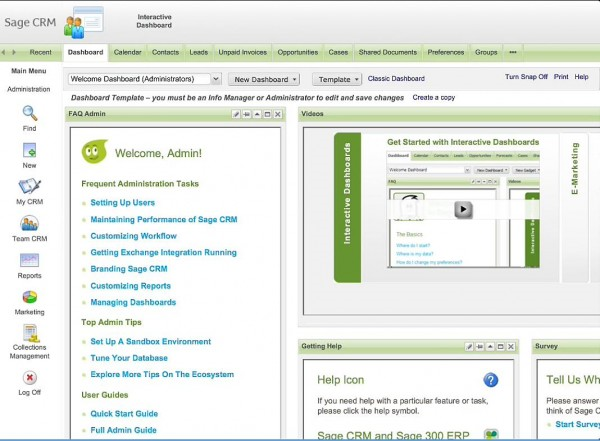Click the back arrow beside Recent
Image resolution: width=602 pixels, height=441 pixels.
click(x=4, y=52)
